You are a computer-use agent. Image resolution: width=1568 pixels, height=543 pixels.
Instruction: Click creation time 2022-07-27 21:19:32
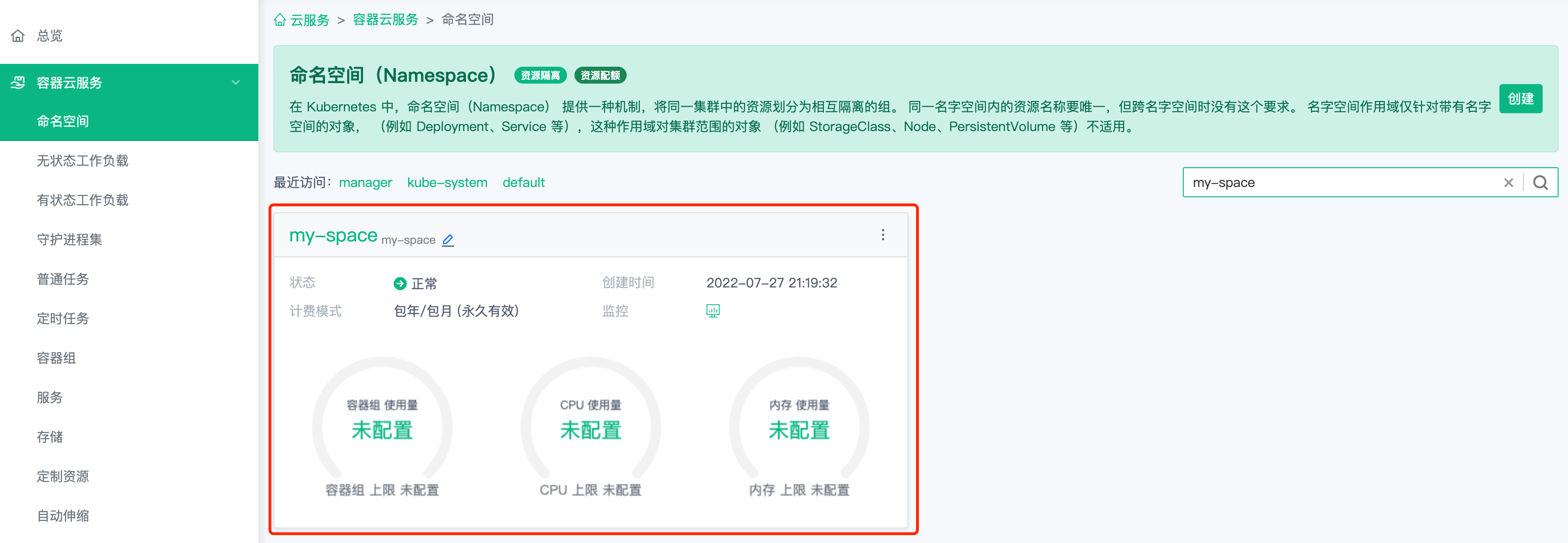tap(771, 283)
